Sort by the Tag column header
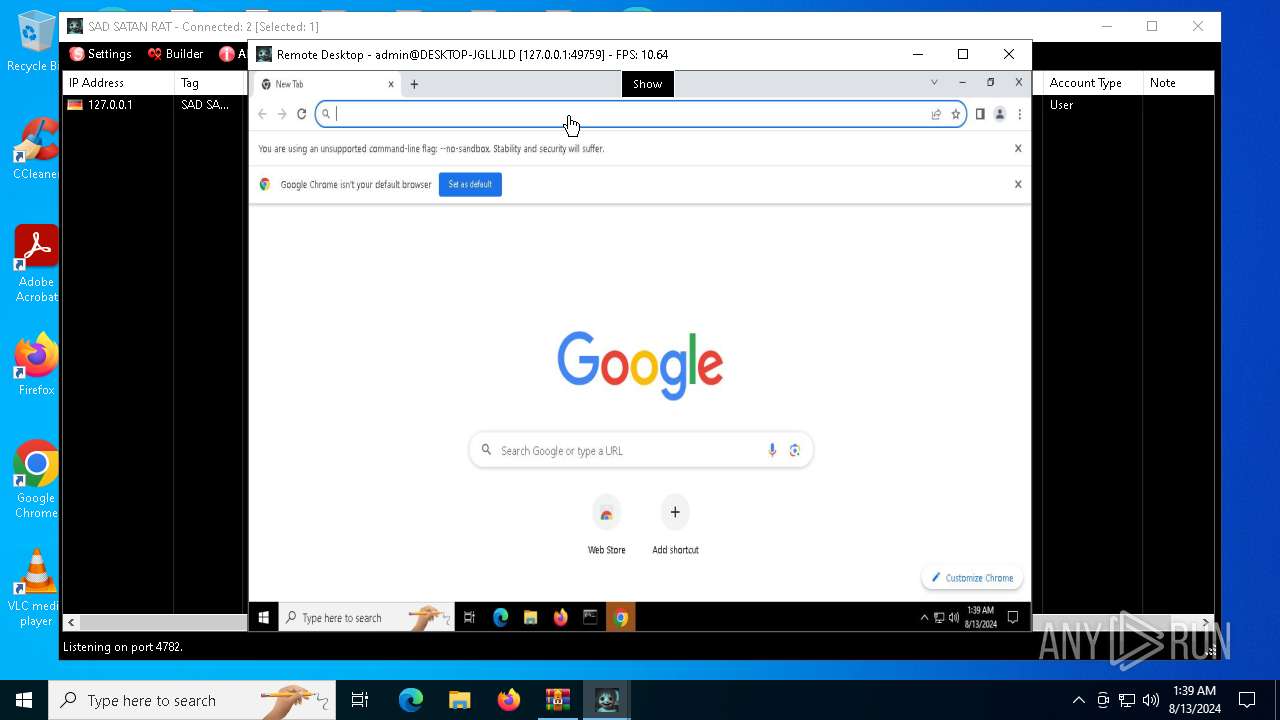1280x720 pixels. point(210,83)
